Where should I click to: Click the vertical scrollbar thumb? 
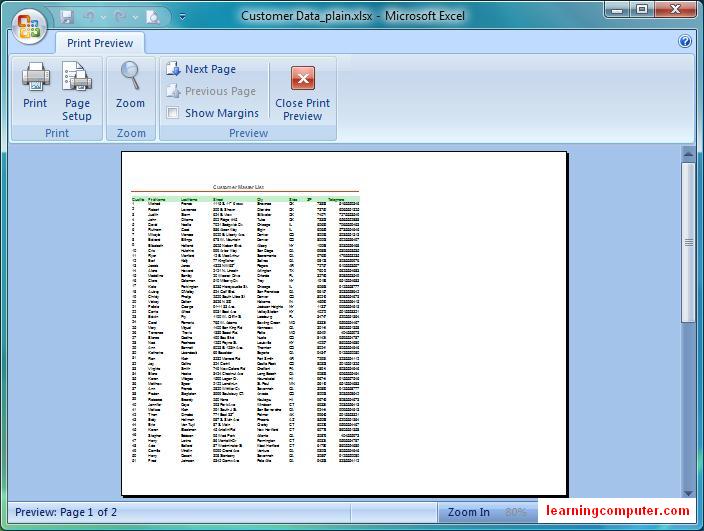click(x=688, y=242)
